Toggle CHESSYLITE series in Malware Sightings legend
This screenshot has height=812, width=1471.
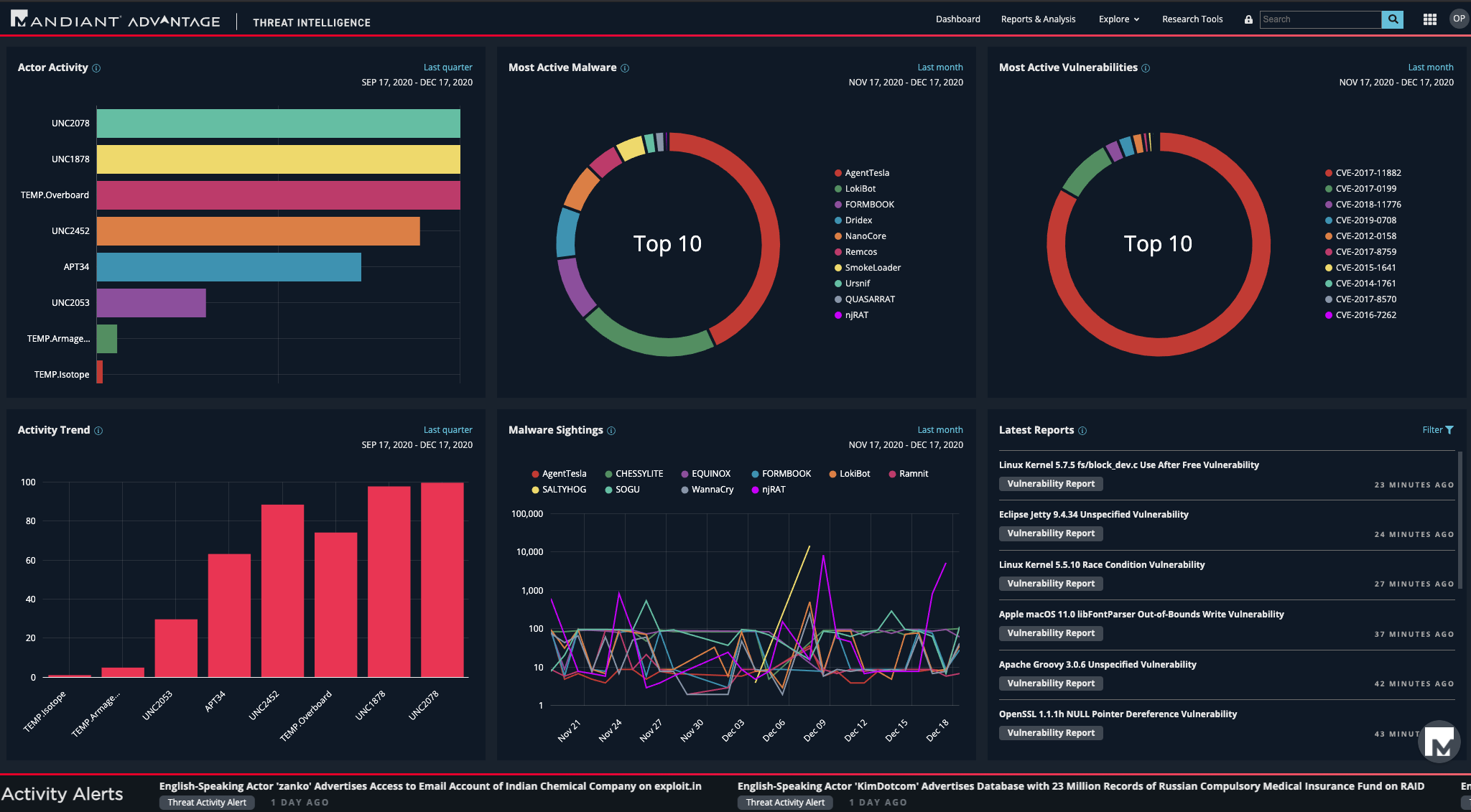[x=634, y=474]
